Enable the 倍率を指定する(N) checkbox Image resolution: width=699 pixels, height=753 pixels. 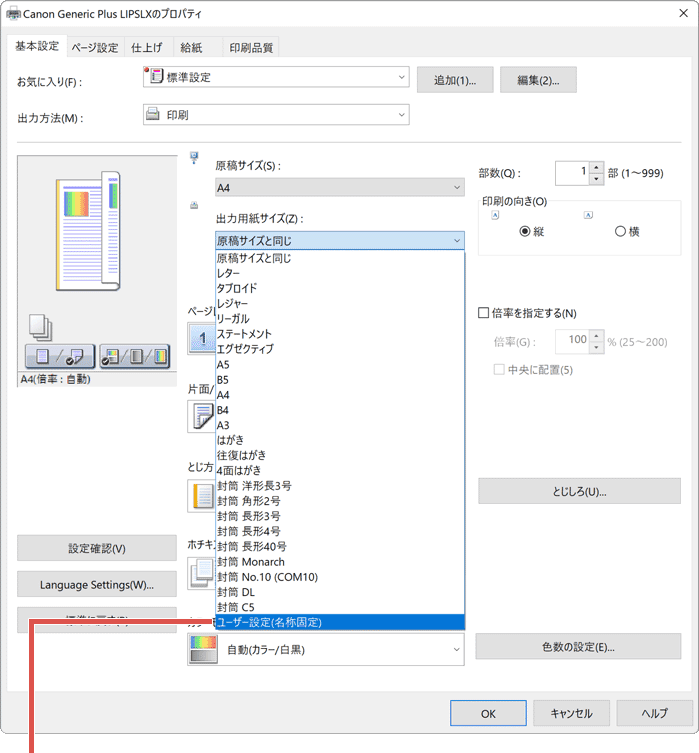[483, 313]
